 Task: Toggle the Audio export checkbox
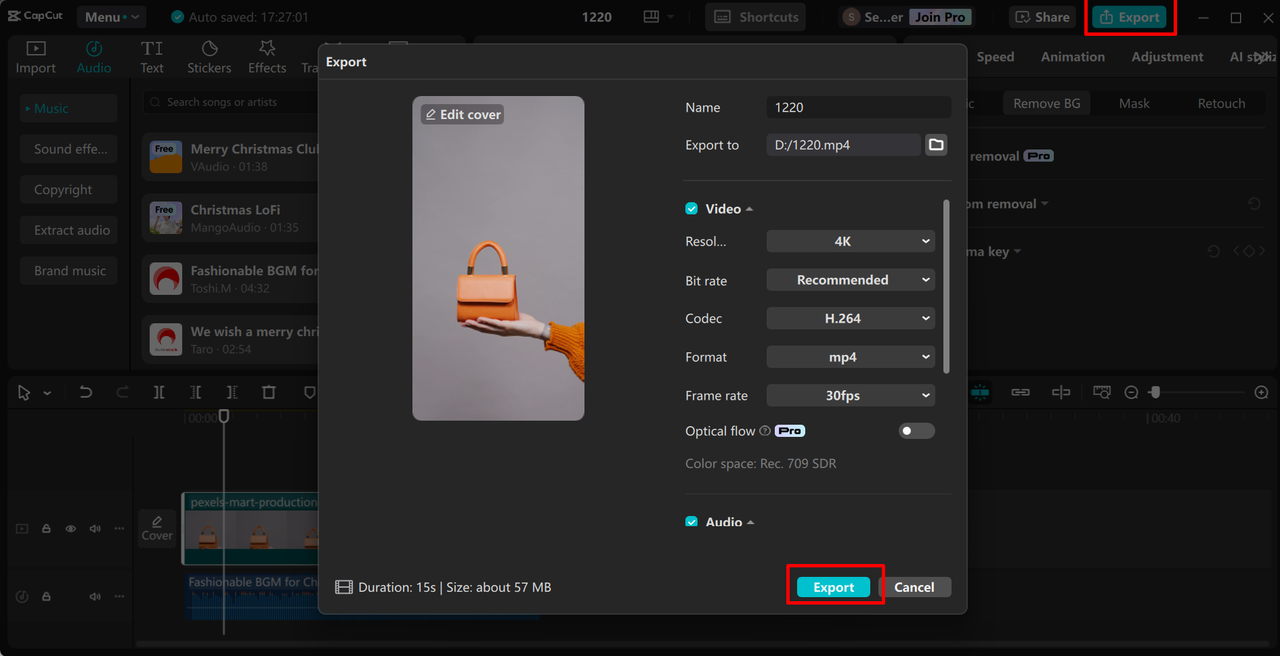(691, 522)
